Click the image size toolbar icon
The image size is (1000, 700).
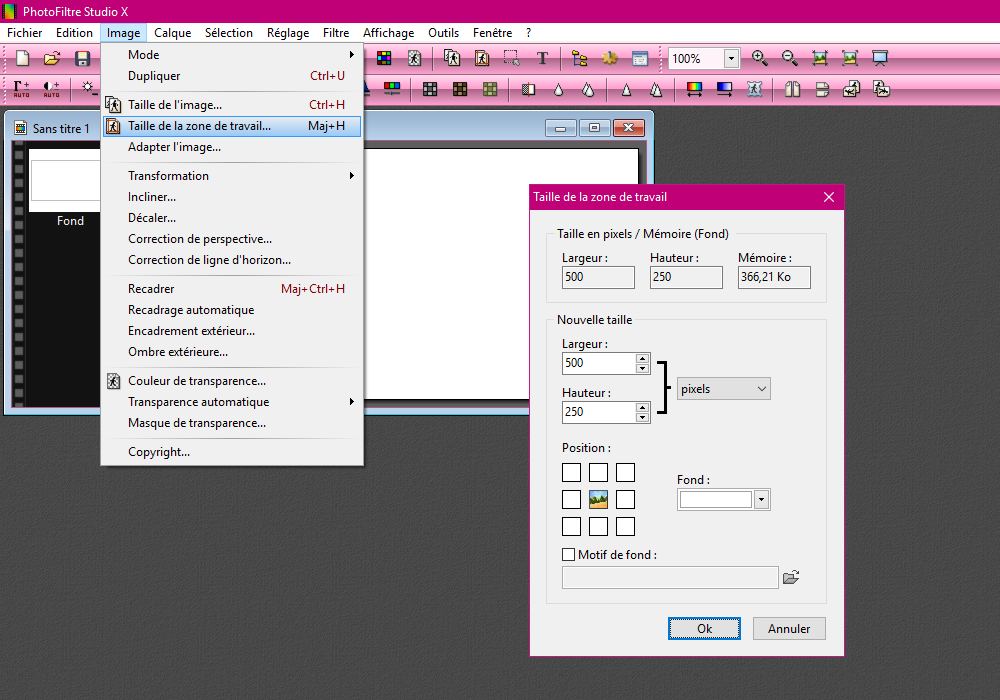click(x=452, y=59)
